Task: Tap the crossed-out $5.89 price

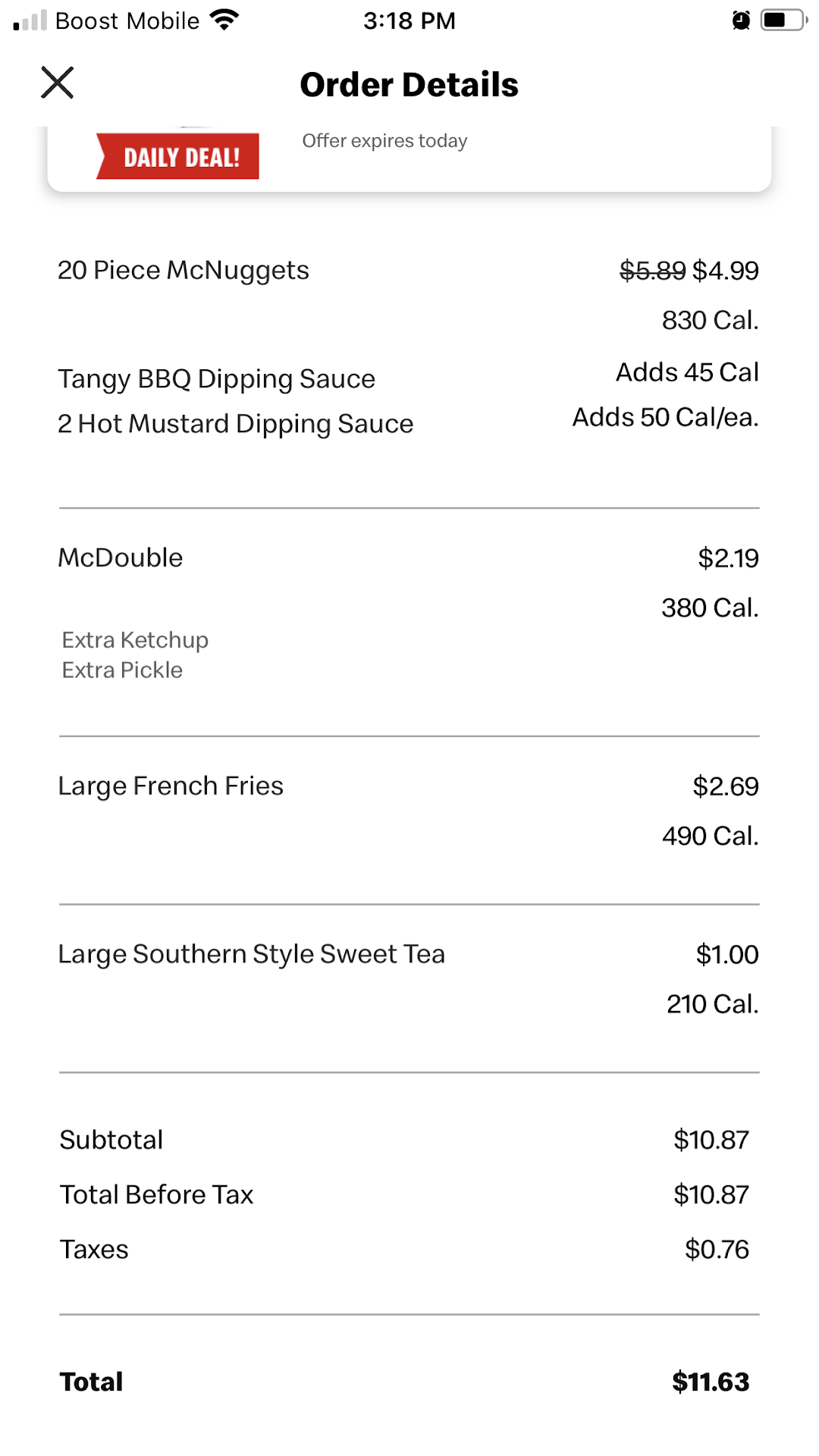Action: click(652, 271)
